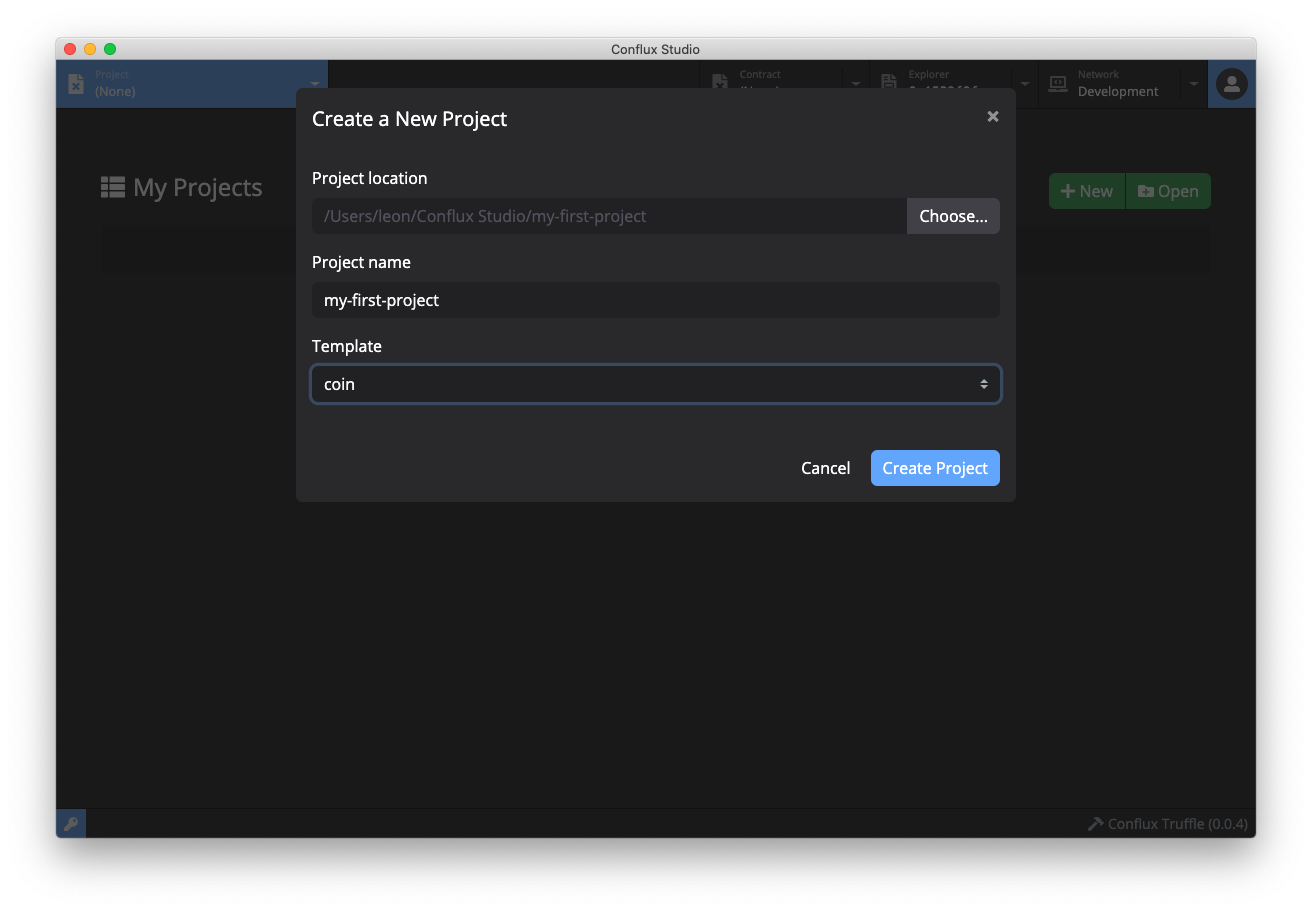Click the Create a New Project title
This screenshot has height=912, width=1312.
[410, 119]
